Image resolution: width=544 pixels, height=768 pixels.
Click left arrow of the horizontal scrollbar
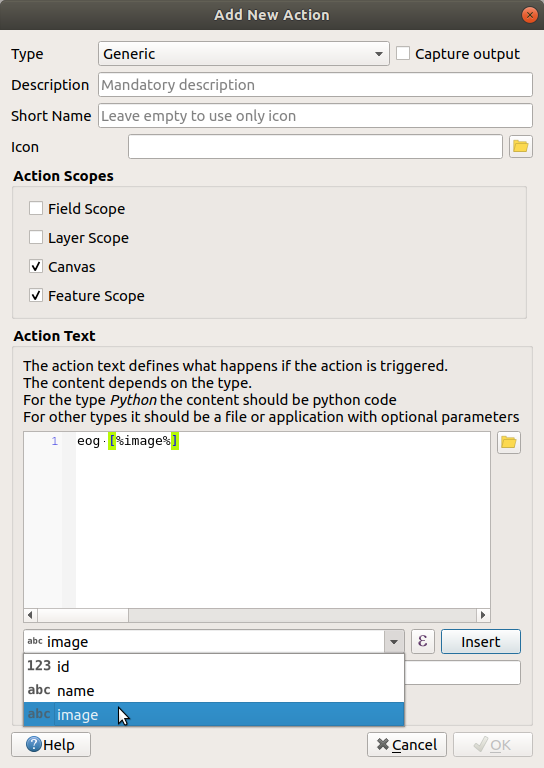coord(30,615)
